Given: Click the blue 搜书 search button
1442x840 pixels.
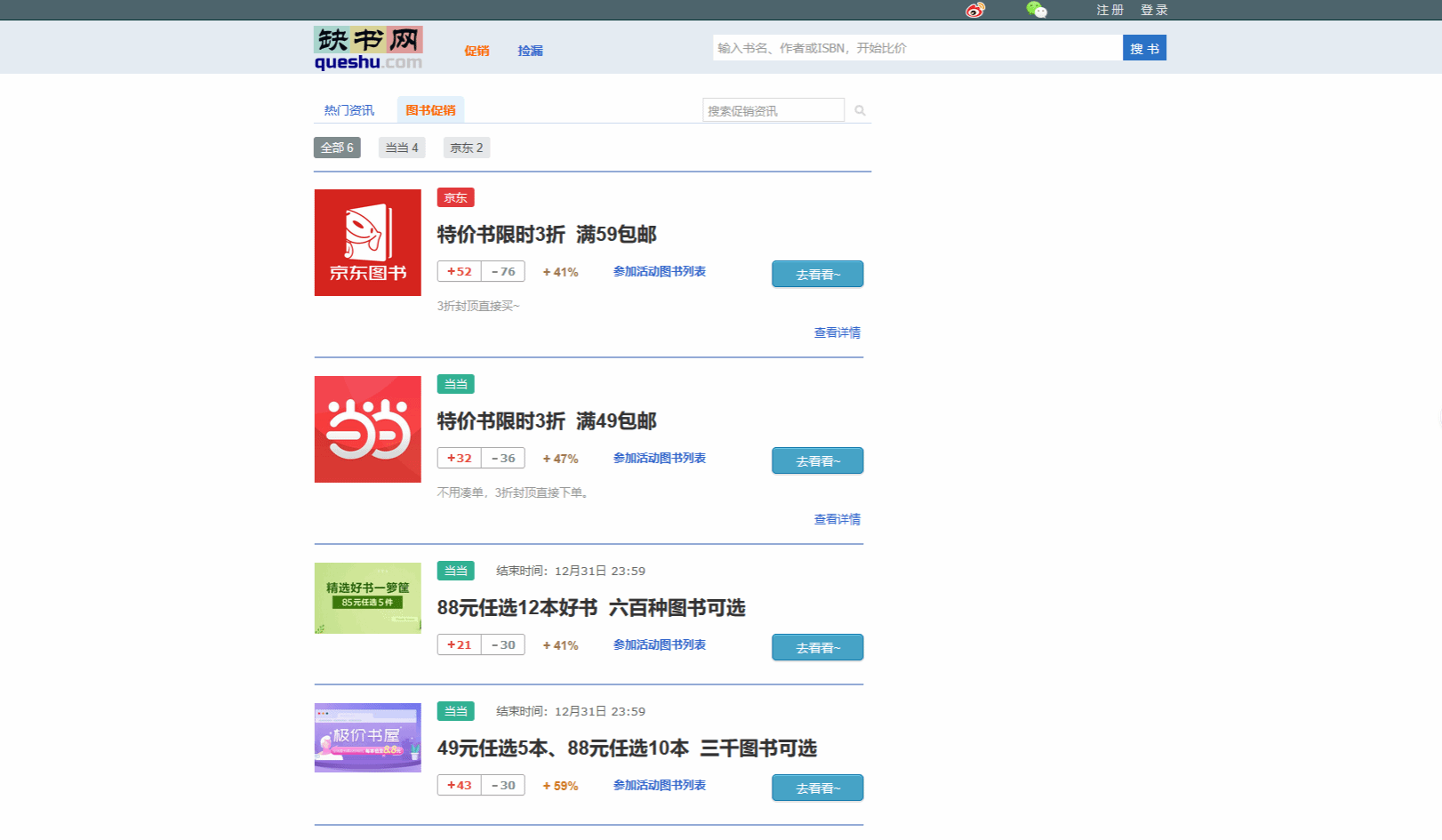Looking at the screenshot, I should tap(1143, 48).
